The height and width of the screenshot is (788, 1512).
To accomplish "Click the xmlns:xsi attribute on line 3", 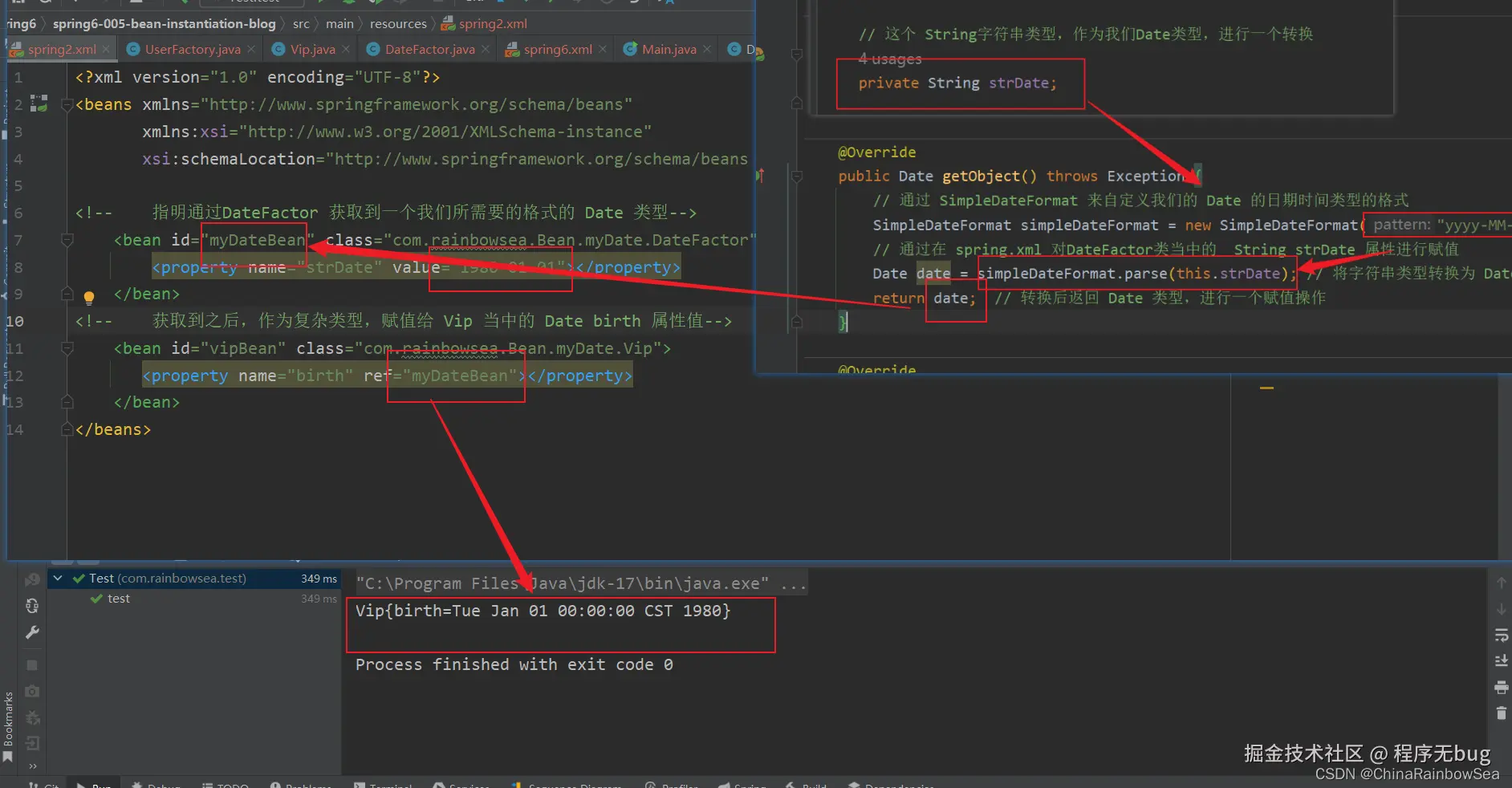I will coord(396,132).
